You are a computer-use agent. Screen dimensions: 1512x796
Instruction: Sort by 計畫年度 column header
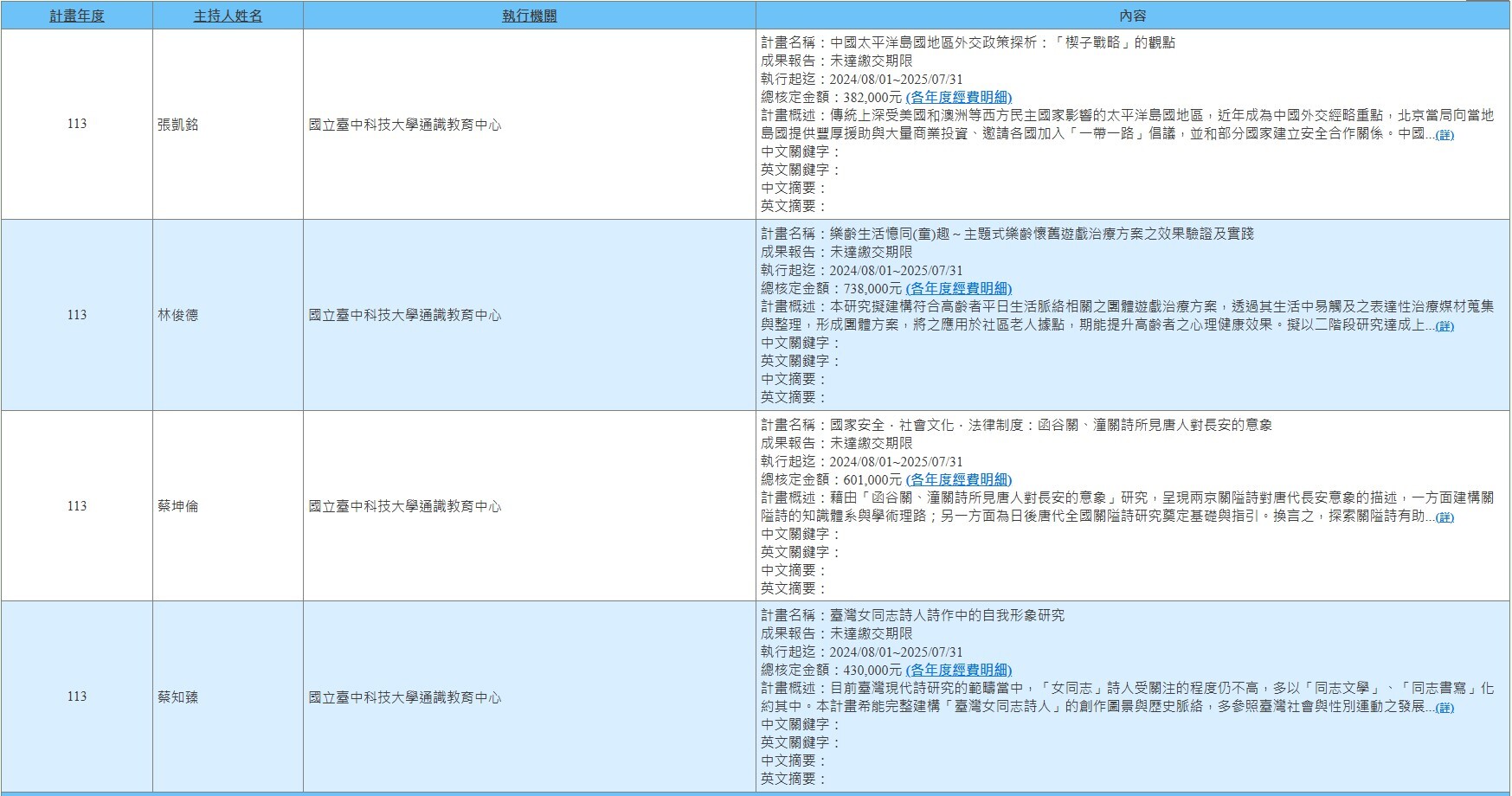[76, 16]
